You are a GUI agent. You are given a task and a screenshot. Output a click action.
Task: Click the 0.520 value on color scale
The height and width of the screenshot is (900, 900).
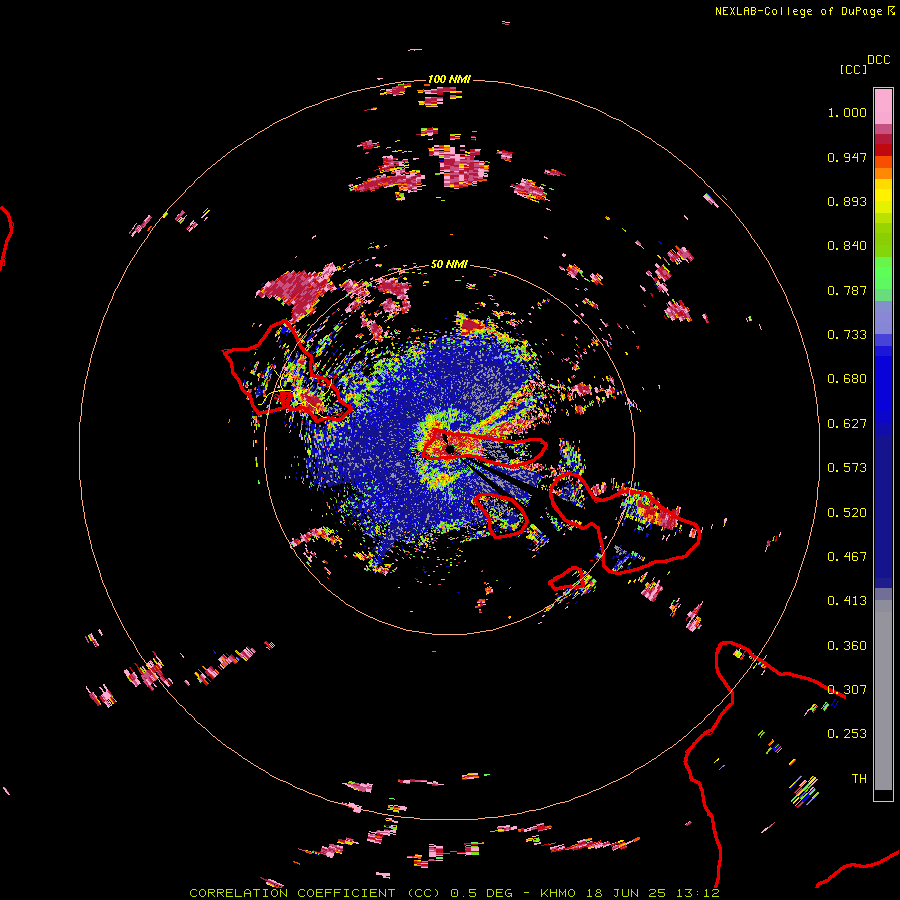point(847,513)
